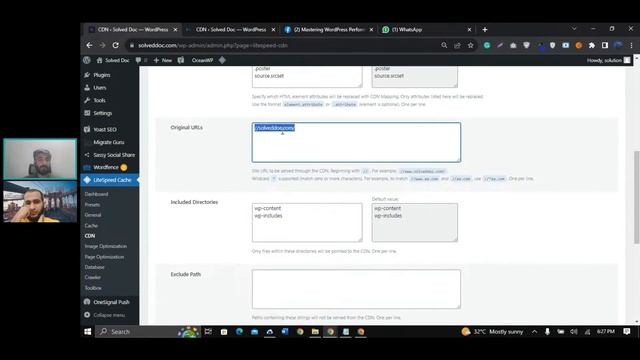The height and width of the screenshot is (360, 640).
Task: Open a new browser tab with plus
Action: point(484,29)
